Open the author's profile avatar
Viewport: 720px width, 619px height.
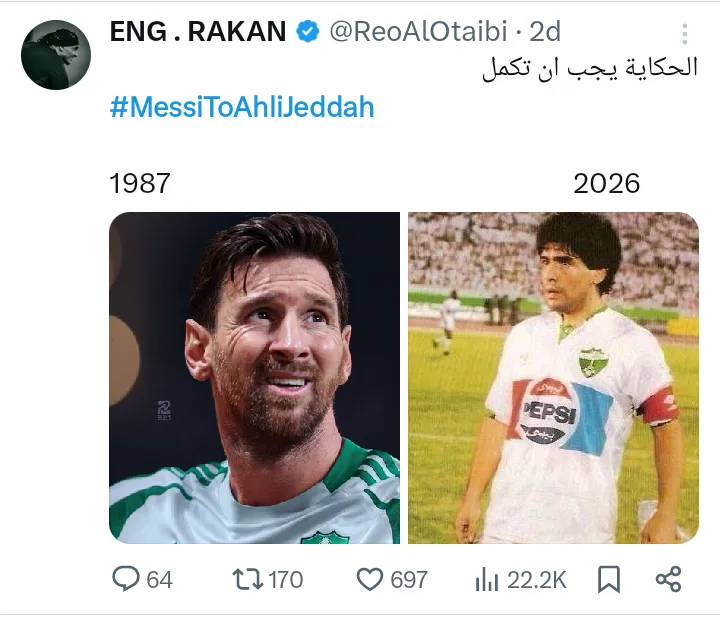pos(56,52)
